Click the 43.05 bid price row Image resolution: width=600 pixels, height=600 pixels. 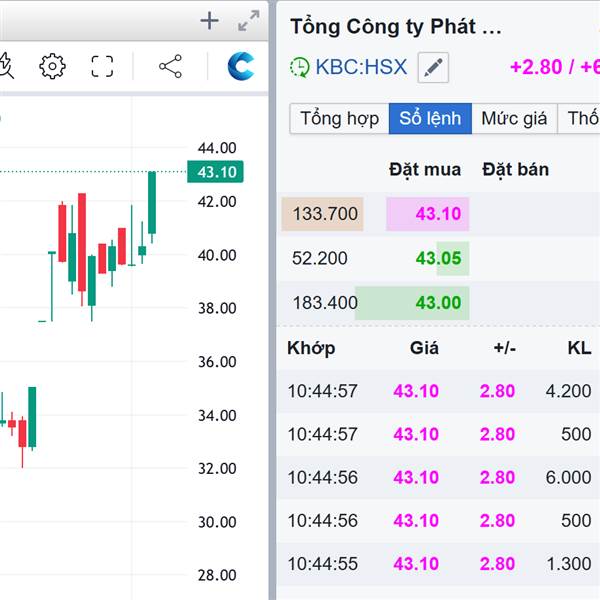pos(438,258)
